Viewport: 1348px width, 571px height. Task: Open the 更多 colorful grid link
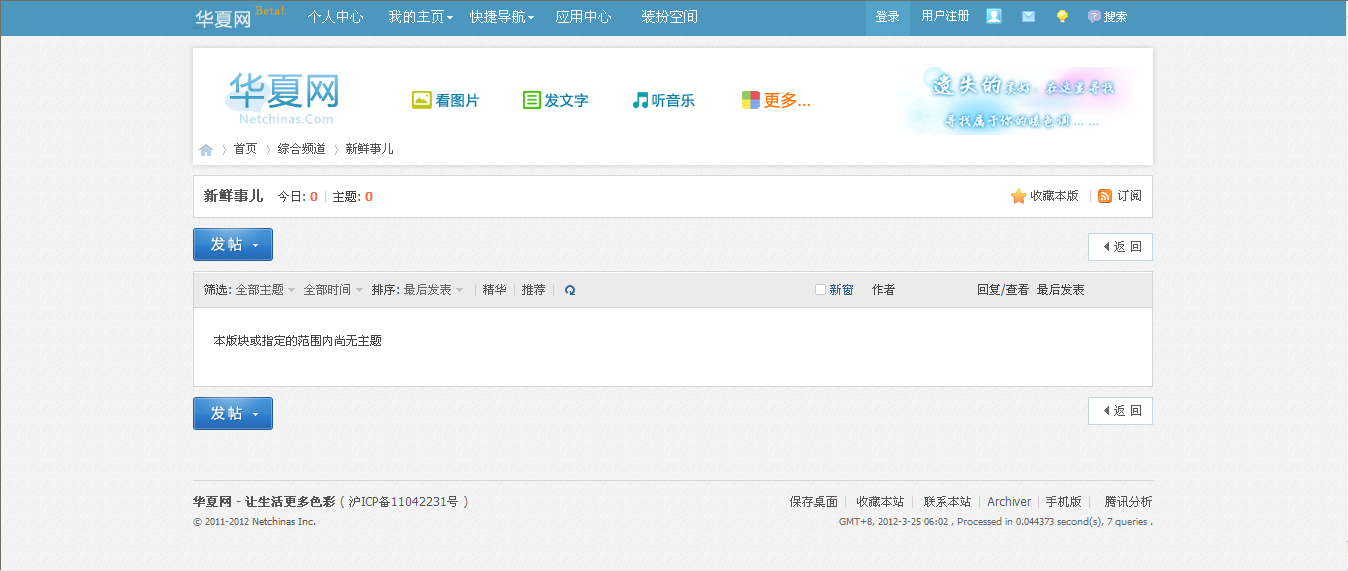776,100
